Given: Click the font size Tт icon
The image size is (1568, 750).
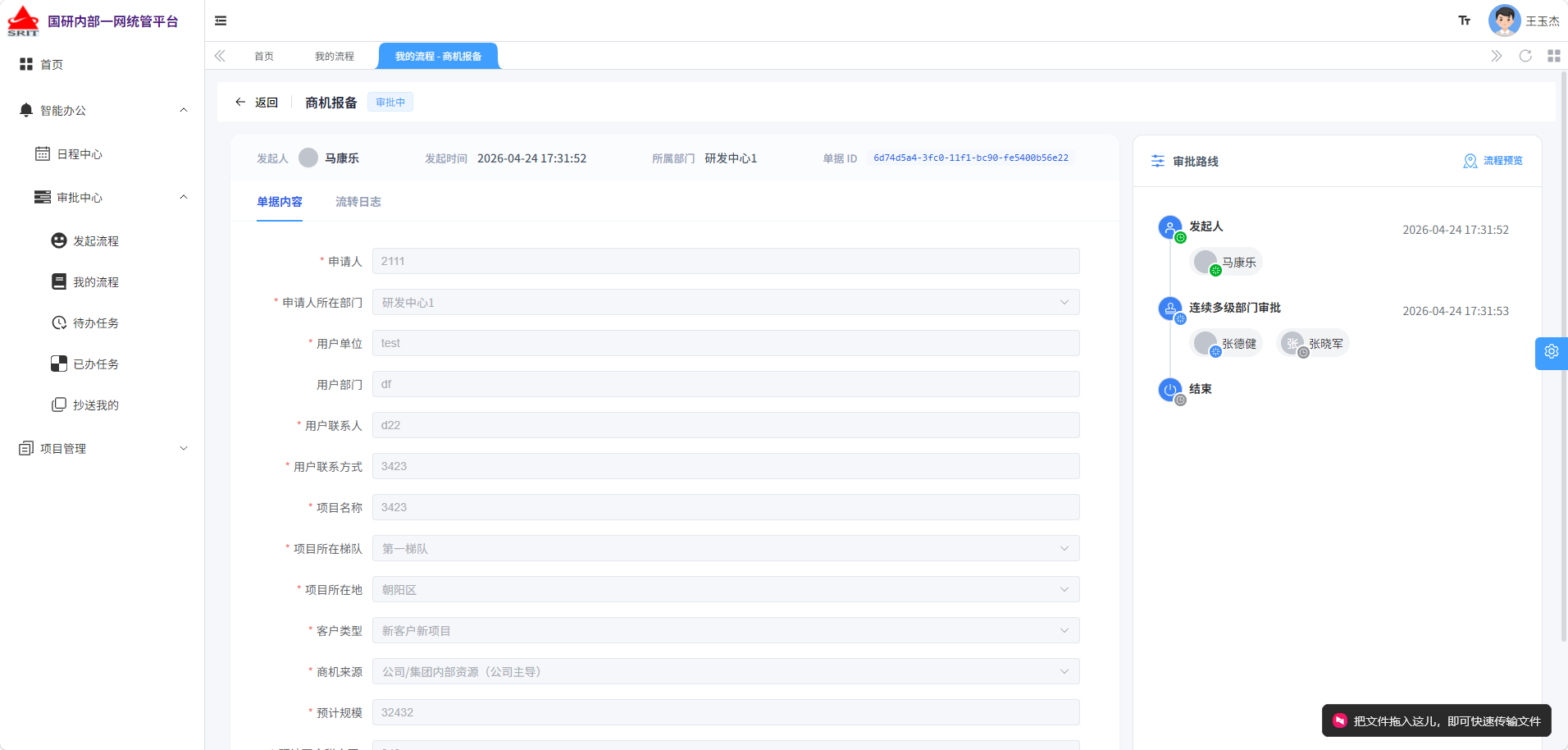Looking at the screenshot, I should tap(1464, 21).
